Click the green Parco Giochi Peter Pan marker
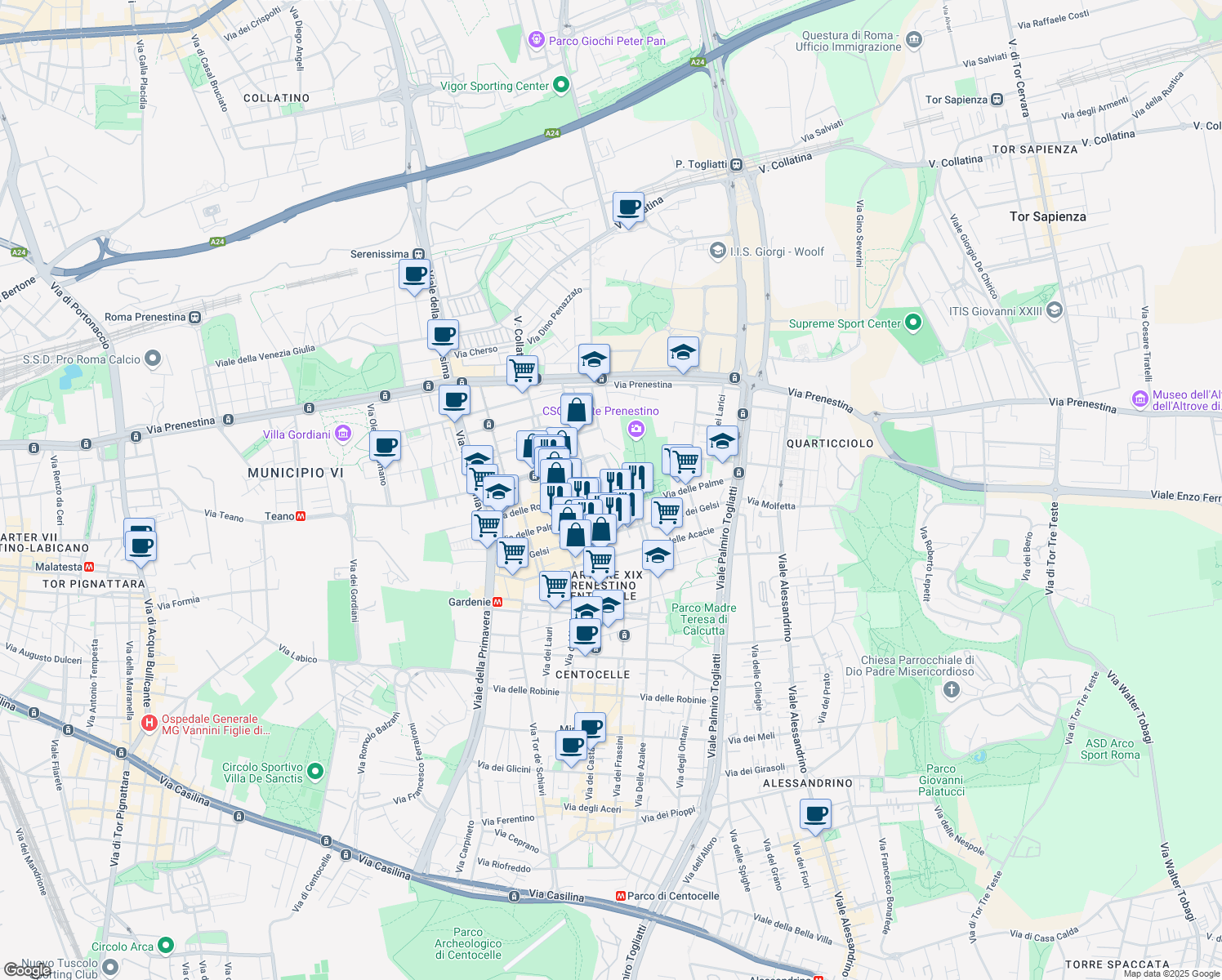Image resolution: width=1222 pixels, height=980 pixels. pyautogui.click(x=537, y=40)
